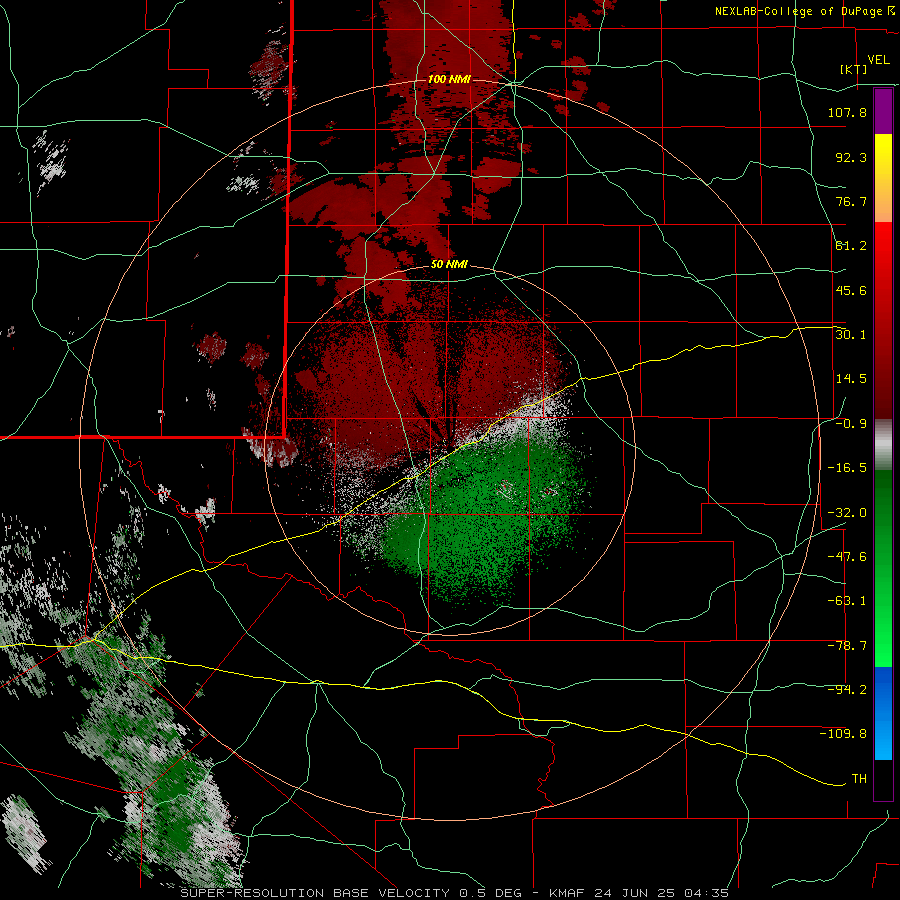
Task: Click the Super-Resolution Base Velocity caption
Action: click(x=455, y=893)
